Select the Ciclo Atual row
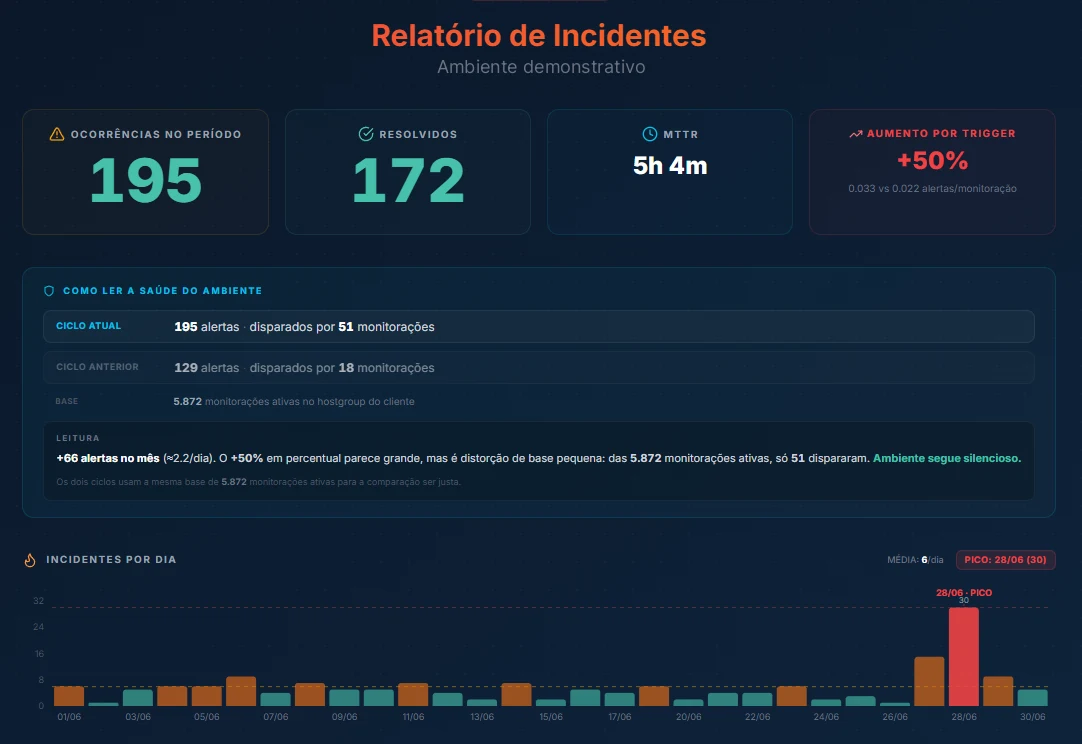Image resolution: width=1082 pixels, height=744 pixels. [539, 326]
